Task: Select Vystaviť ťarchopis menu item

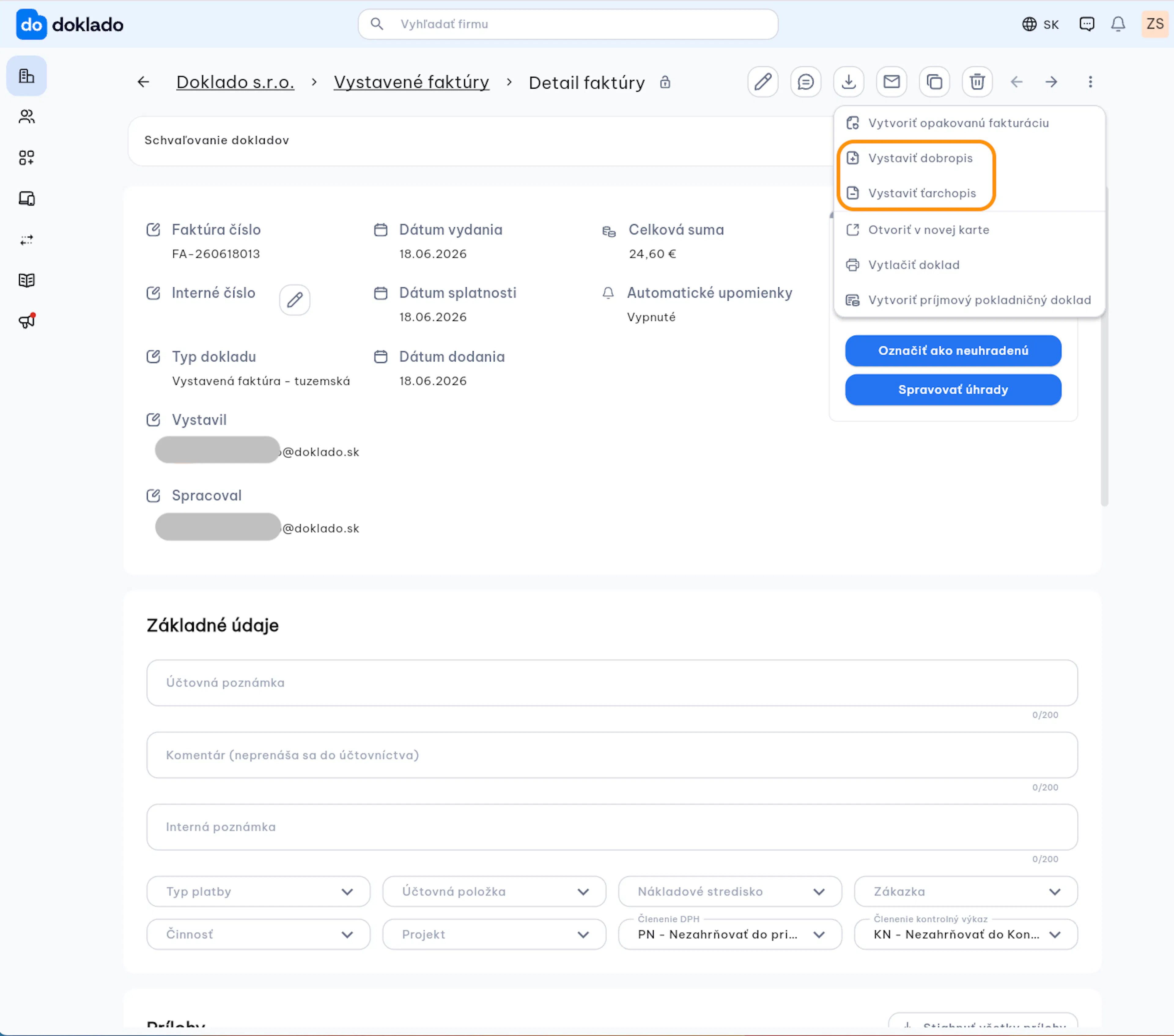Action: point(969,193)
